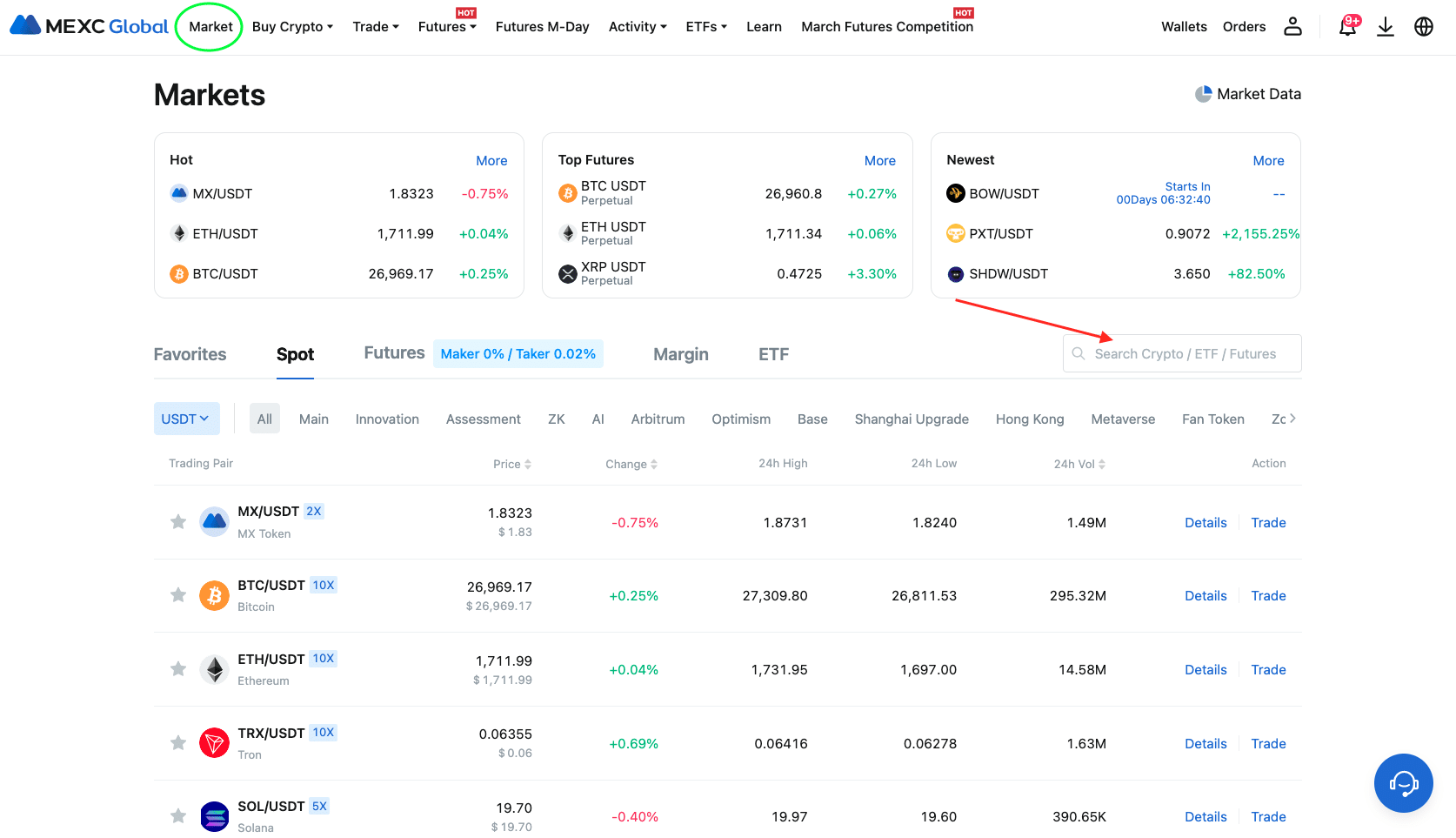Viewport: 1456px width, 838px height.
Task: Favorite ETH/USDT with the star
Action: 178,668
